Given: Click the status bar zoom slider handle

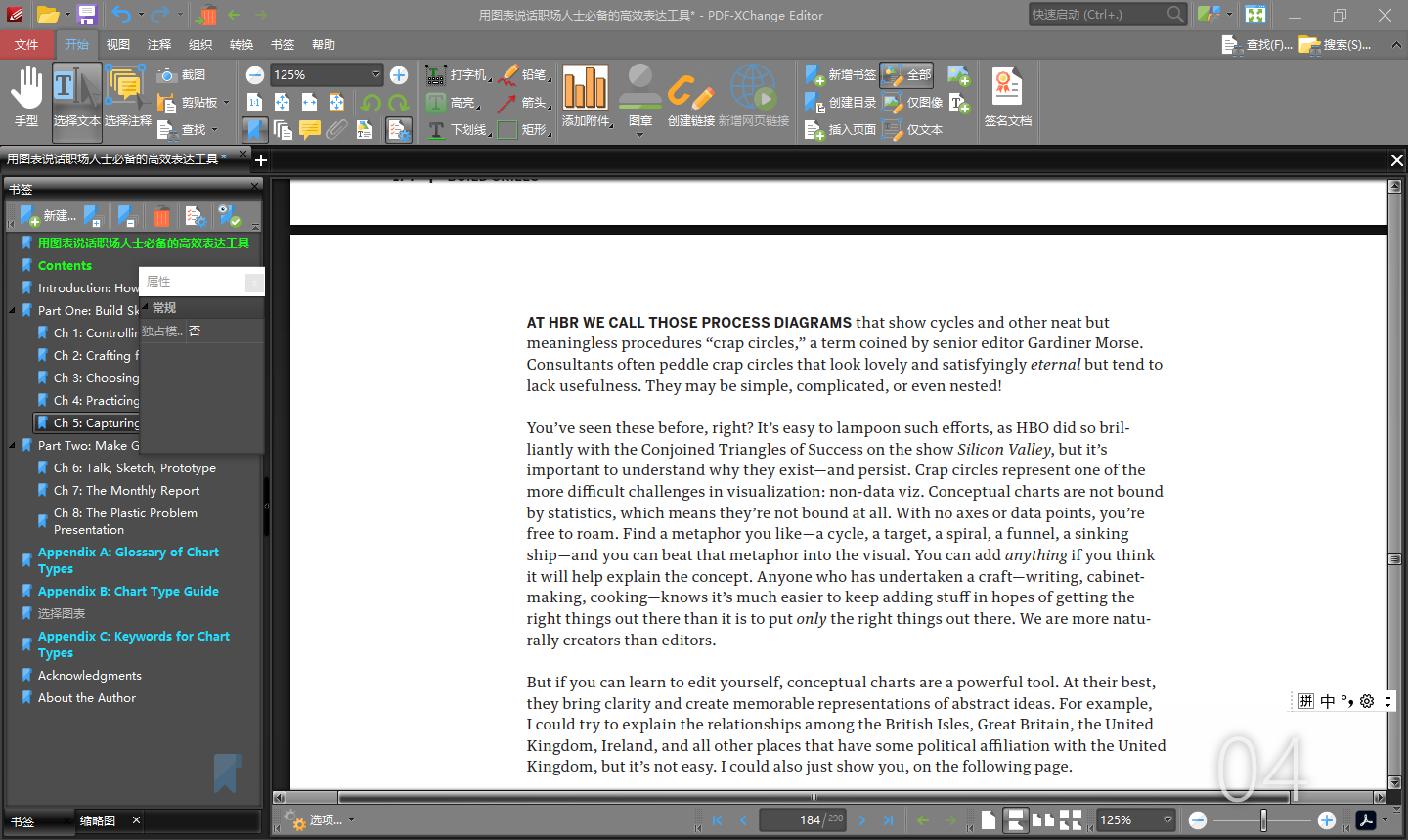Looking at the screenshot, I should (1263, 820).
